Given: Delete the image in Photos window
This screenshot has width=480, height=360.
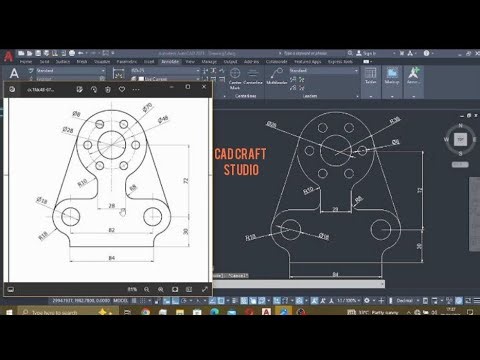Looking at the screenshot, I should coord(108,89).
